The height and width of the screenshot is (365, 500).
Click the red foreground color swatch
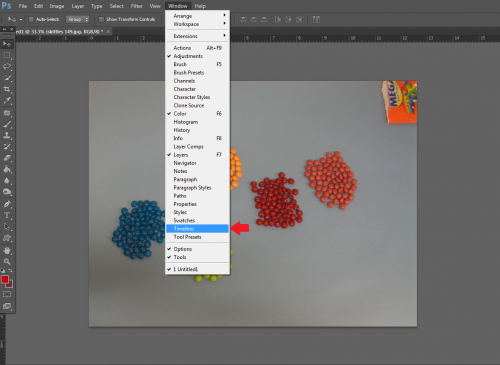click(5, 279)
